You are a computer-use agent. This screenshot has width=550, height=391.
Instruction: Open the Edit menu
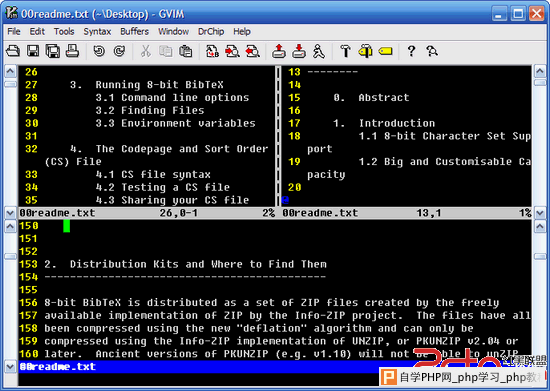[37, 32]
